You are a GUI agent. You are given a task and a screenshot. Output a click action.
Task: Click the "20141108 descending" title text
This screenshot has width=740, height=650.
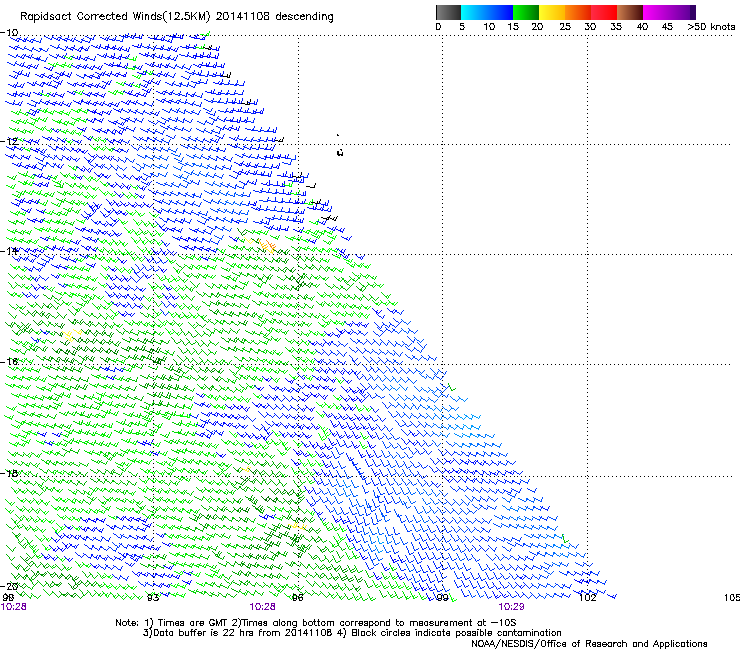[x=274, y=16]
